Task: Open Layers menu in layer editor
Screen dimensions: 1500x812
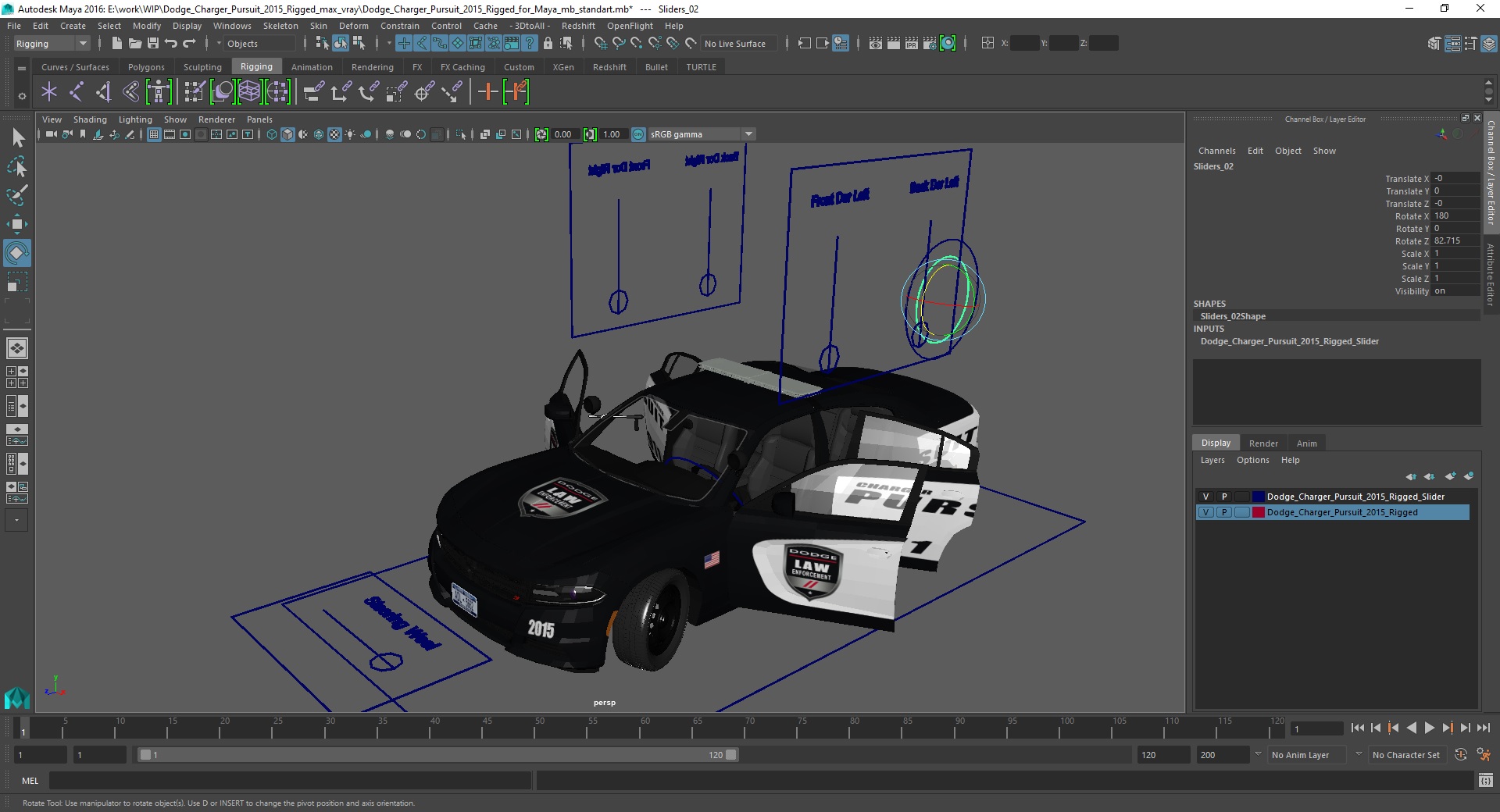Action: (1212, 460)
